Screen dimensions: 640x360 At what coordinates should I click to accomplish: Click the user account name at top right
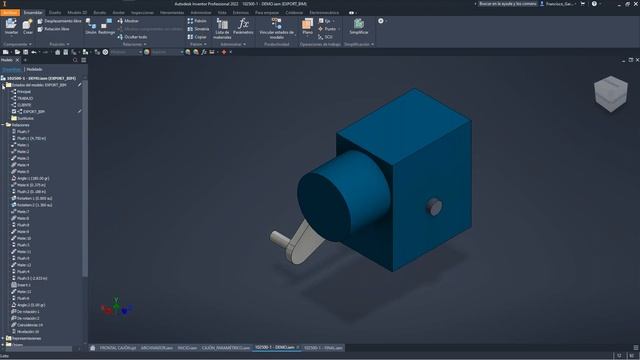coord(560,4)
